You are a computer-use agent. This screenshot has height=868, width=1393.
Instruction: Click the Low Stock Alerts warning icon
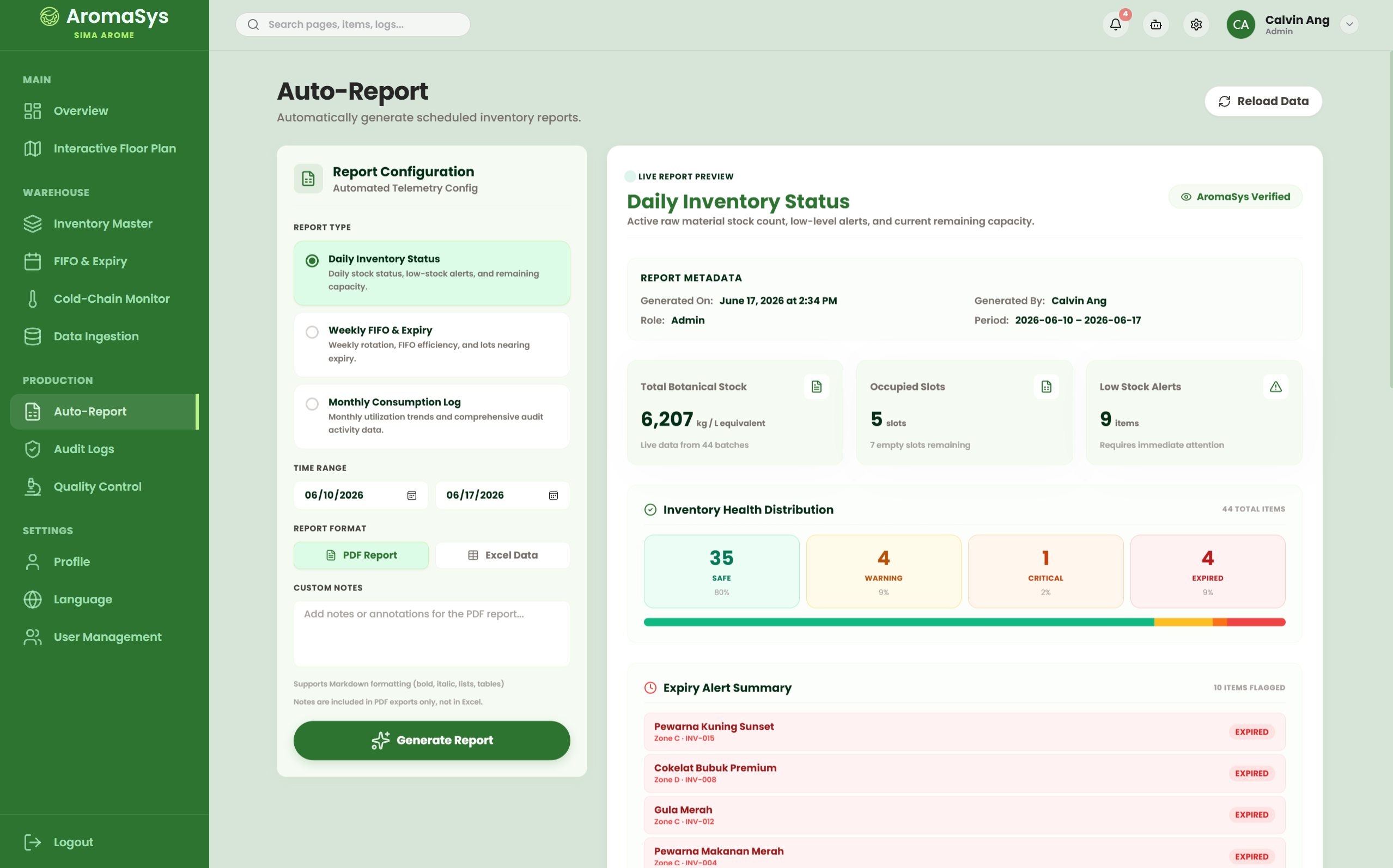coord(1275,387)
